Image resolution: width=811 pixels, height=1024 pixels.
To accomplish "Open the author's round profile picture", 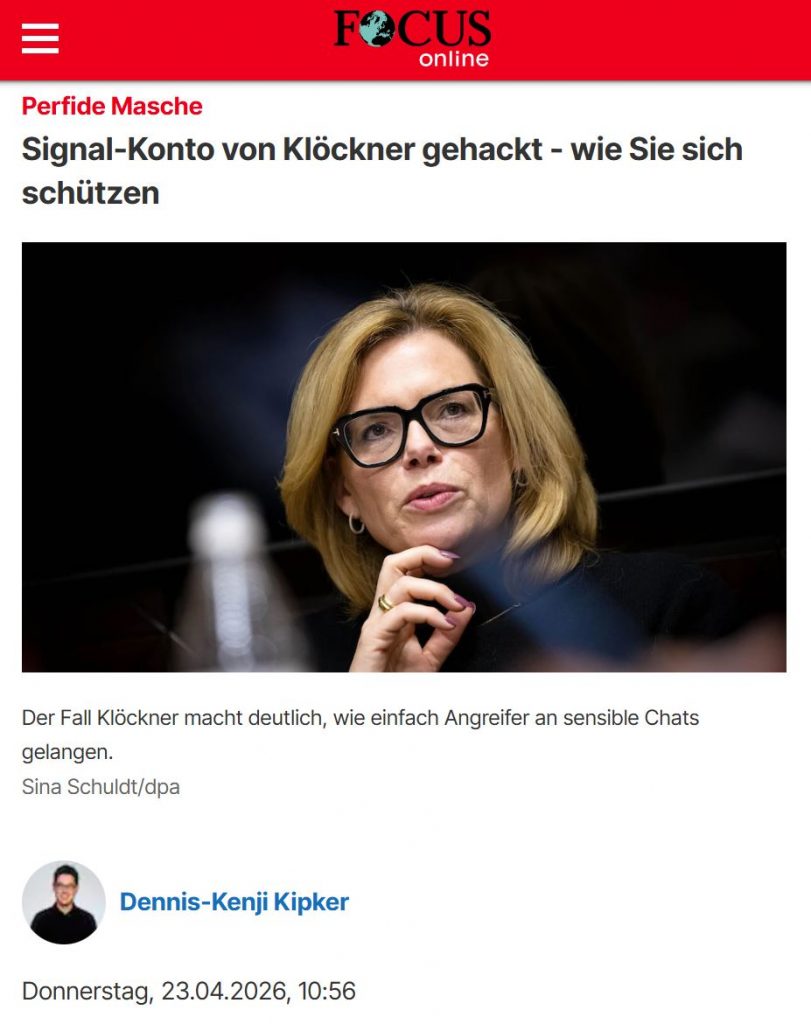I will (x=63, y=902).
